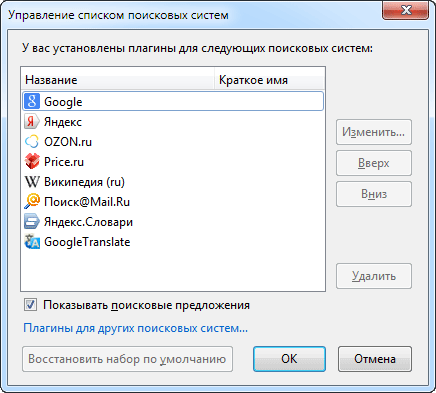
Task: Open Плагины для других поисковых систем link
Action: [135, 328]
